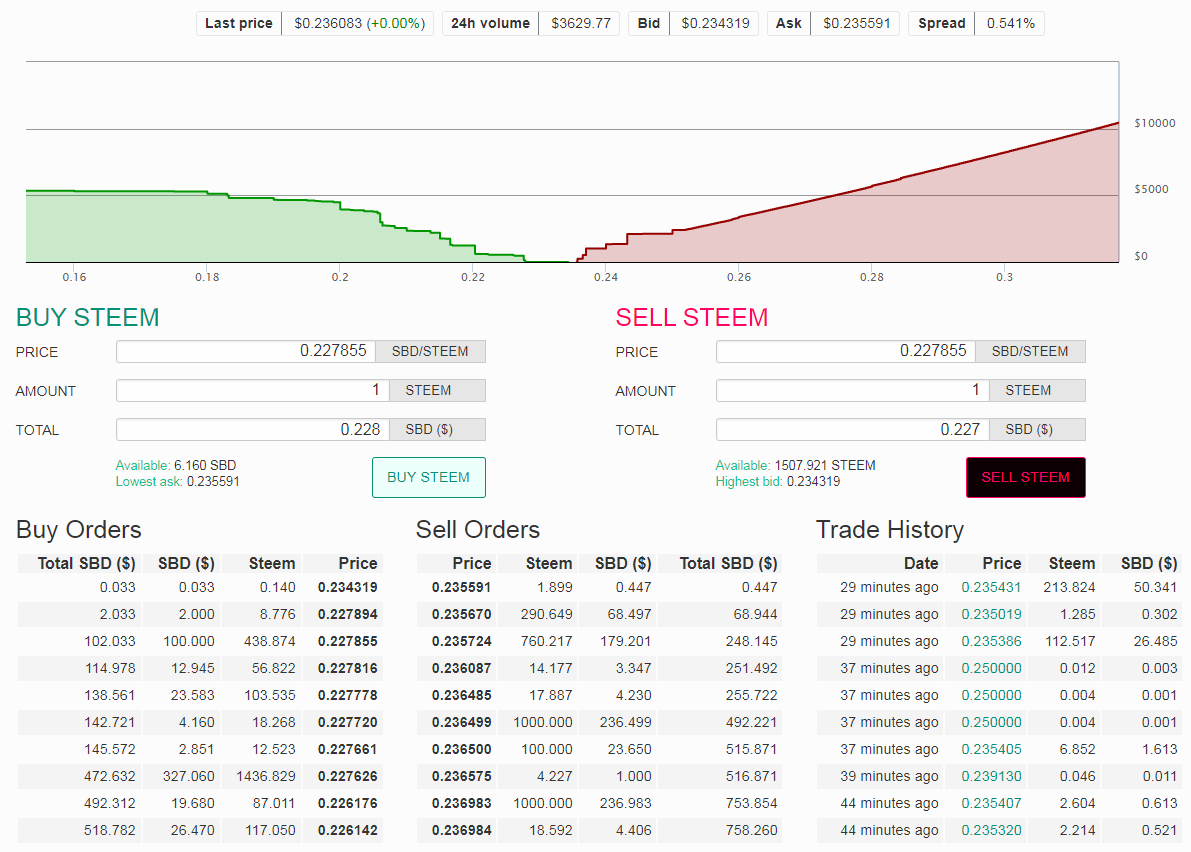
Task: Select sell order at price 0.236984
Action: tap(599, 831)
